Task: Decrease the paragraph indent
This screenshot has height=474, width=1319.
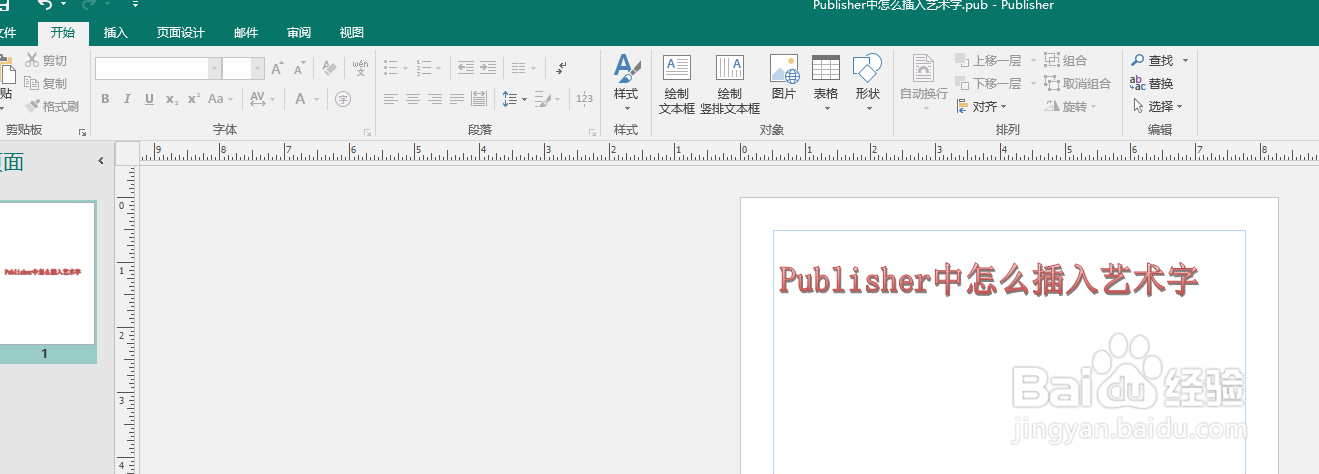Action: click(x=466, y=68)
